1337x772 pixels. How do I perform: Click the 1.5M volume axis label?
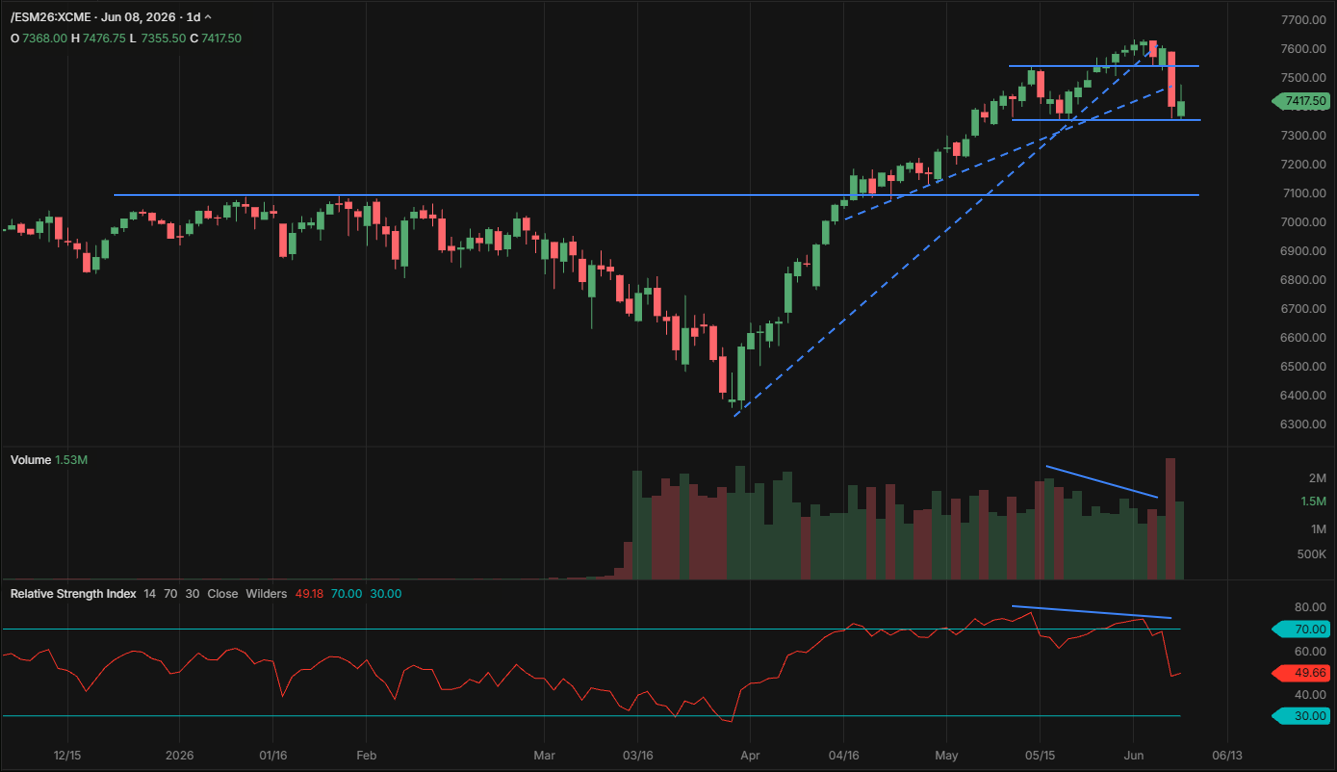pyautogui.click(x=1313, y=502)
